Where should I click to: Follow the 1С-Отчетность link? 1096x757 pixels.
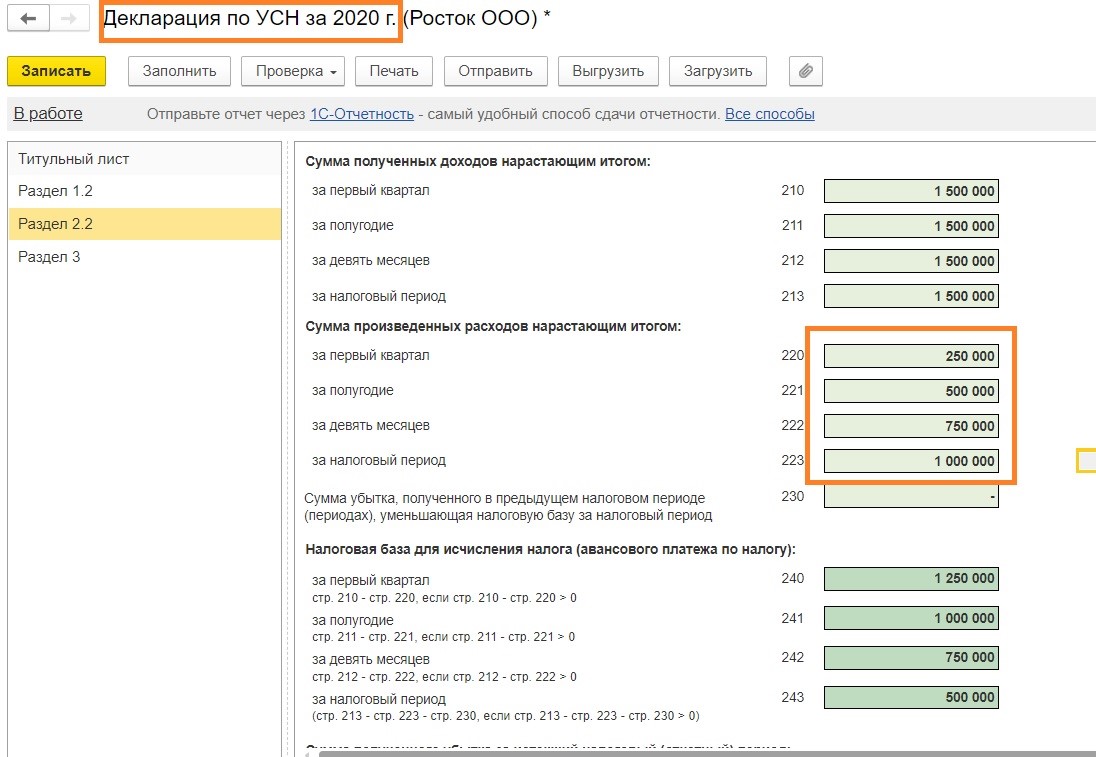[x=361, y=114]
